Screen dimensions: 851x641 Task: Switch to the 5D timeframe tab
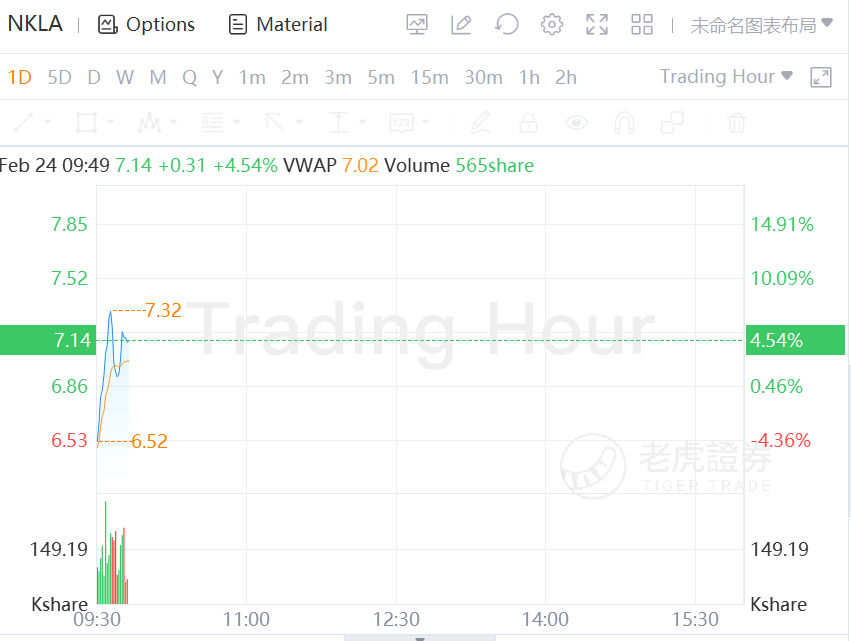[60, 77]
